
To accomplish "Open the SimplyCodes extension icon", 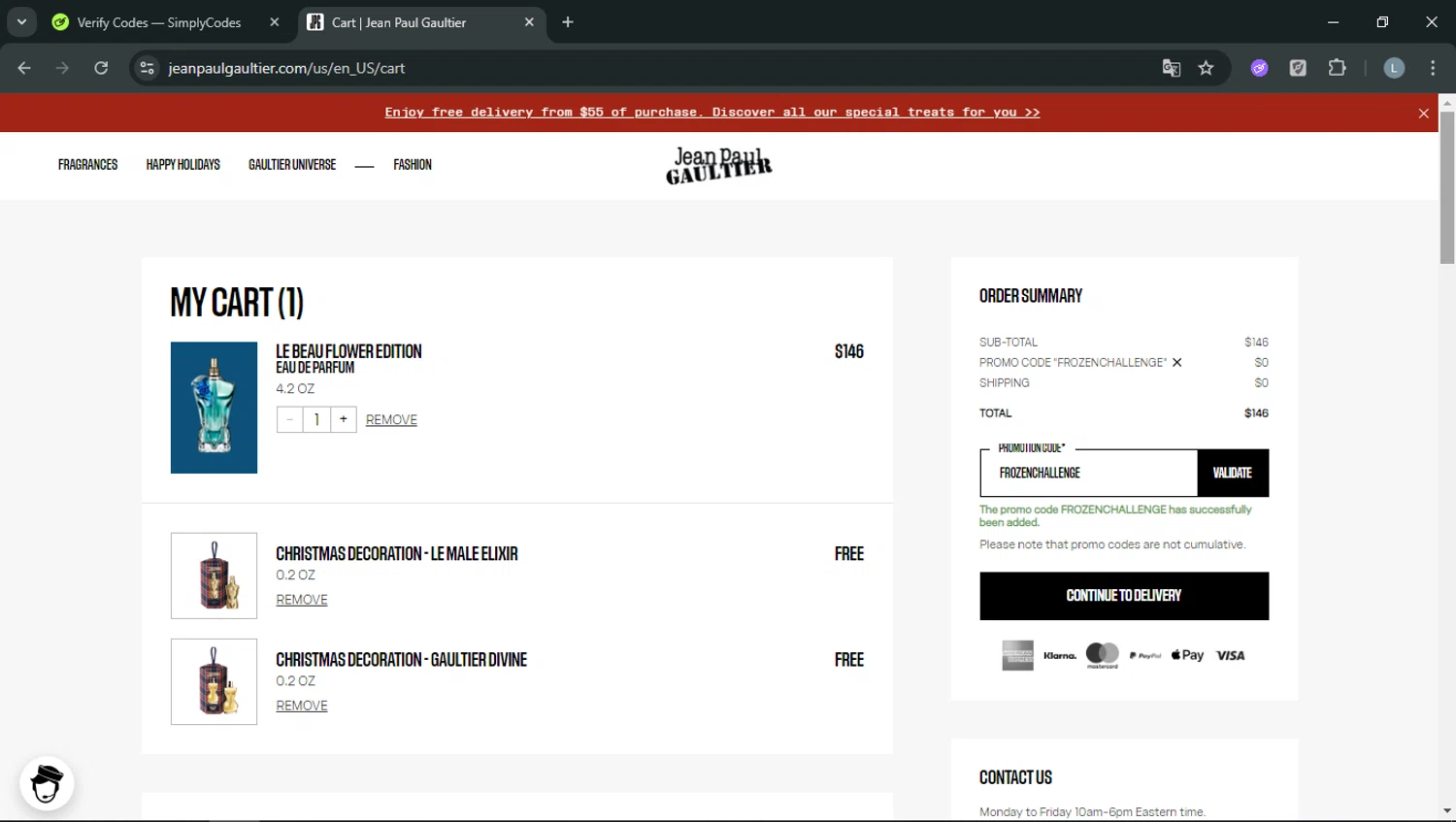I will (x=1298, y=68).
